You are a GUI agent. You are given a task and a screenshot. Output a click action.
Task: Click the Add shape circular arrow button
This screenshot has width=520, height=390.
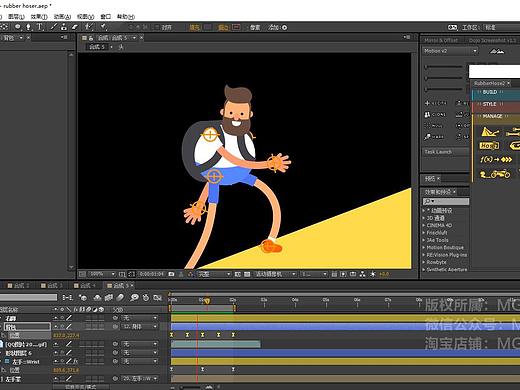pos(285,27)
